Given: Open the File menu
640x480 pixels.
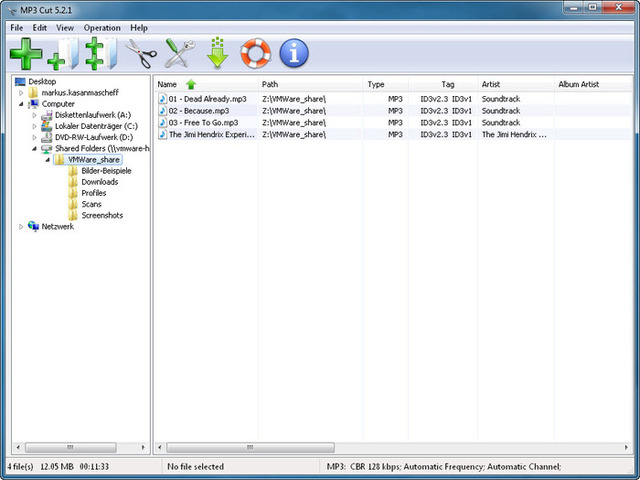Looking at the screenshot, I should (x=17, y=28).
